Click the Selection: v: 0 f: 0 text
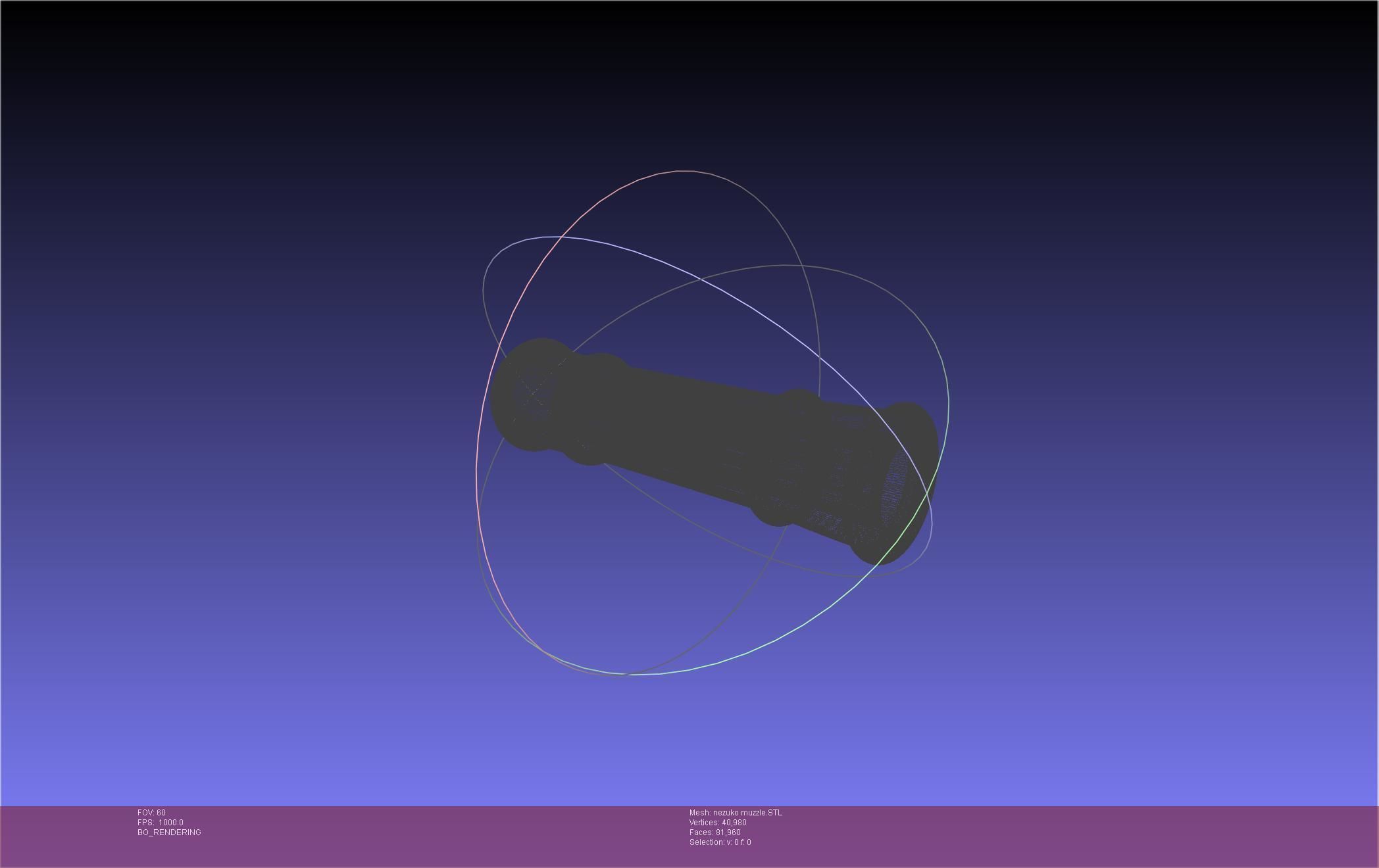1379x868 pixels. (720, 842)
